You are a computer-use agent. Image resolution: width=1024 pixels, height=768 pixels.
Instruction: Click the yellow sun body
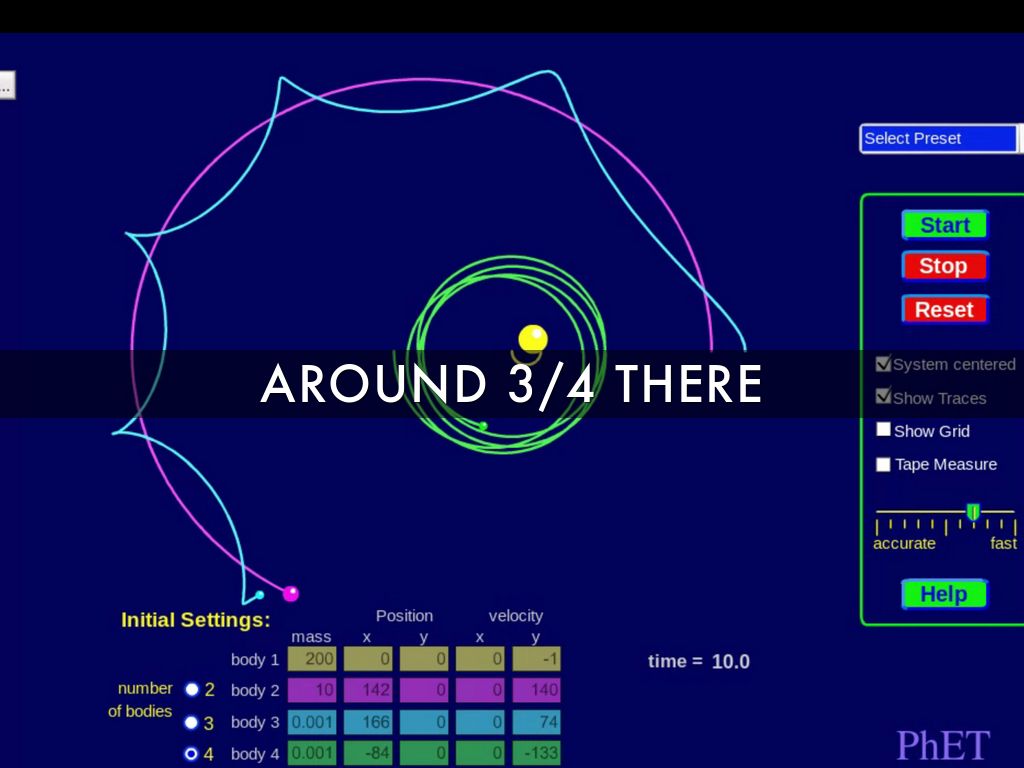533,338
